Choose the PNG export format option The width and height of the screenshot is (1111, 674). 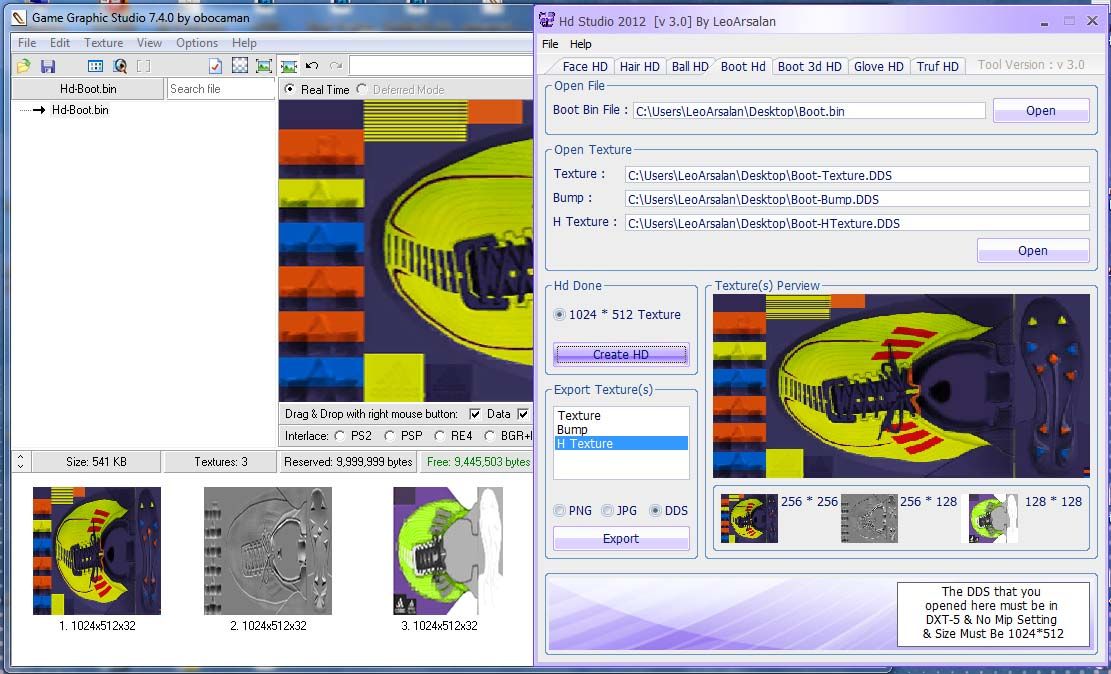[x=559, y=511]
